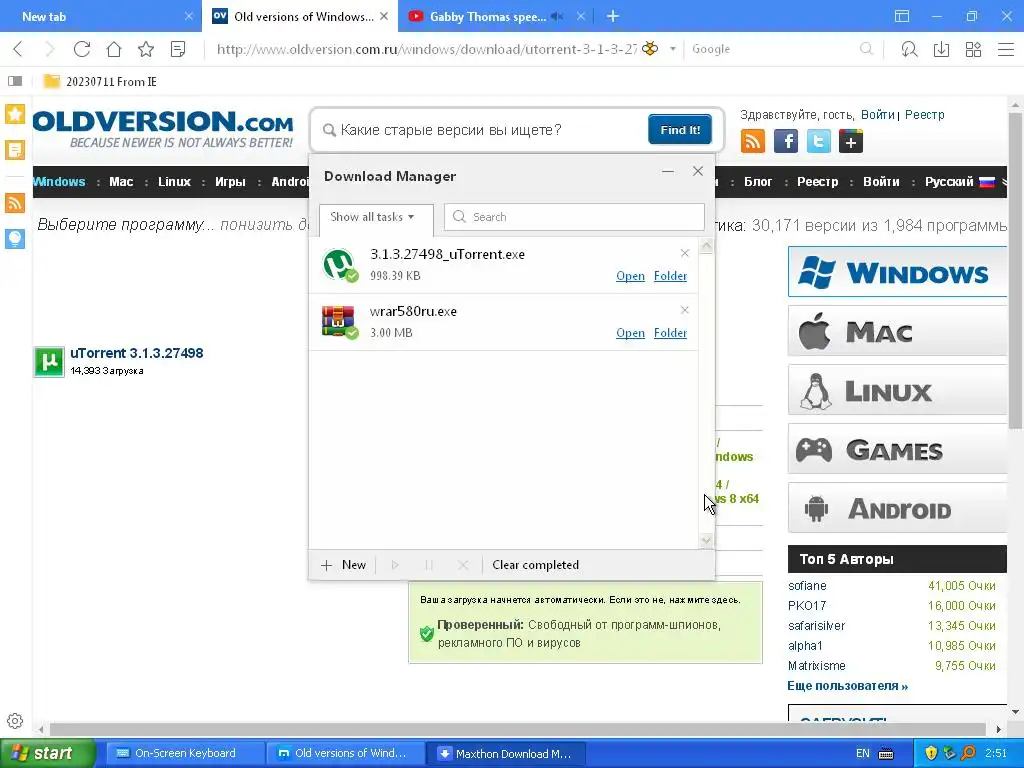The image size is (1024, 768).
Task: Open the RSS feed sidebar icon
Action: tap(15, 202)
